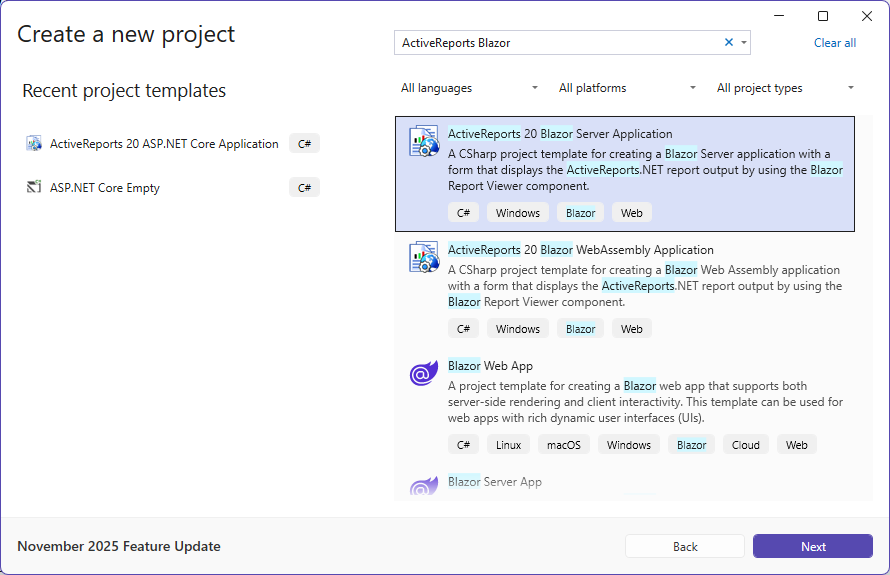Select ASP.NET Core Empty from recent templates
Image resolution: width=890 pixels, height=575 pixels.
(x=105, y=188)
